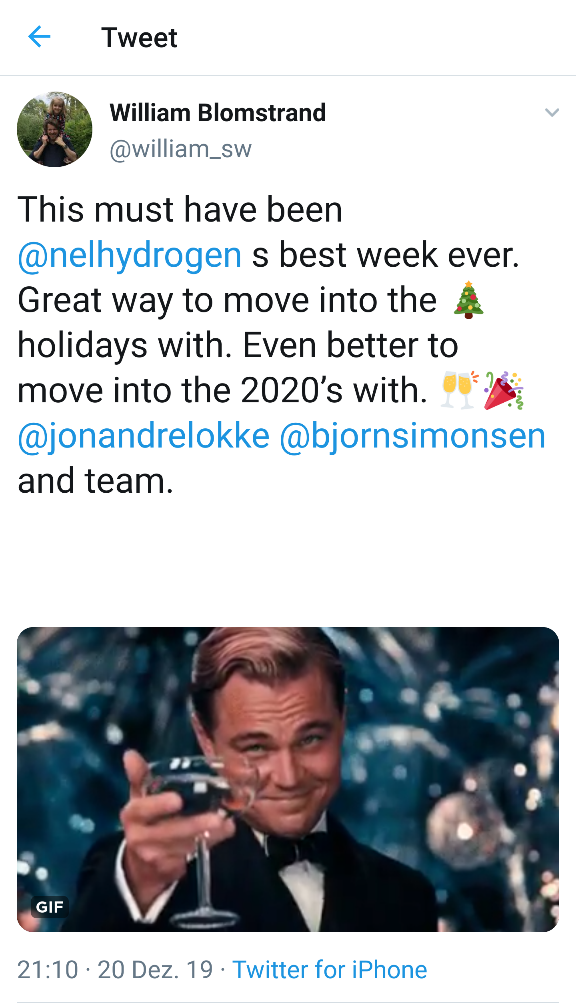Viewport: 576px width, 1003px height.
Task: Expand the menu next to William Blomstrand
Action: 552,113
